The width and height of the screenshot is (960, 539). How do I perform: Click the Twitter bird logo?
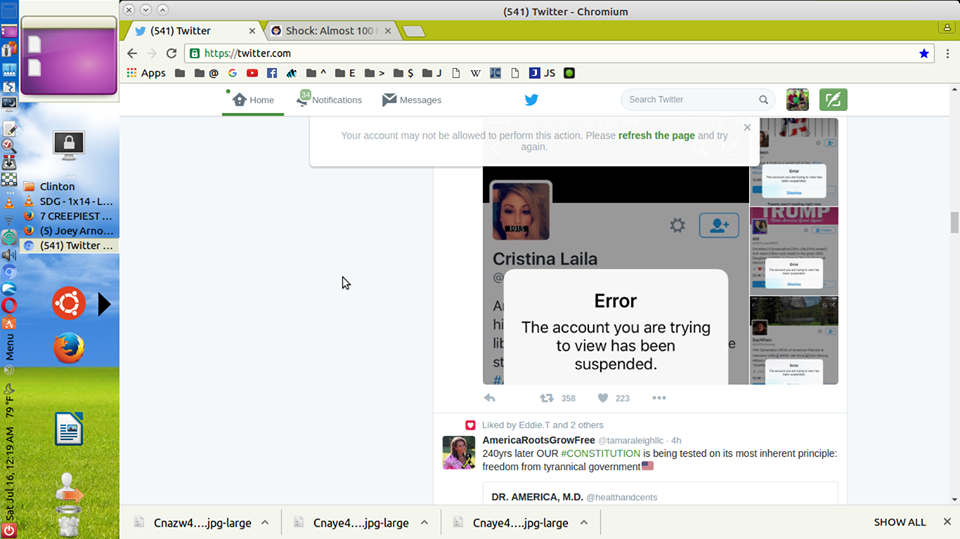click(x=531, y=100)
